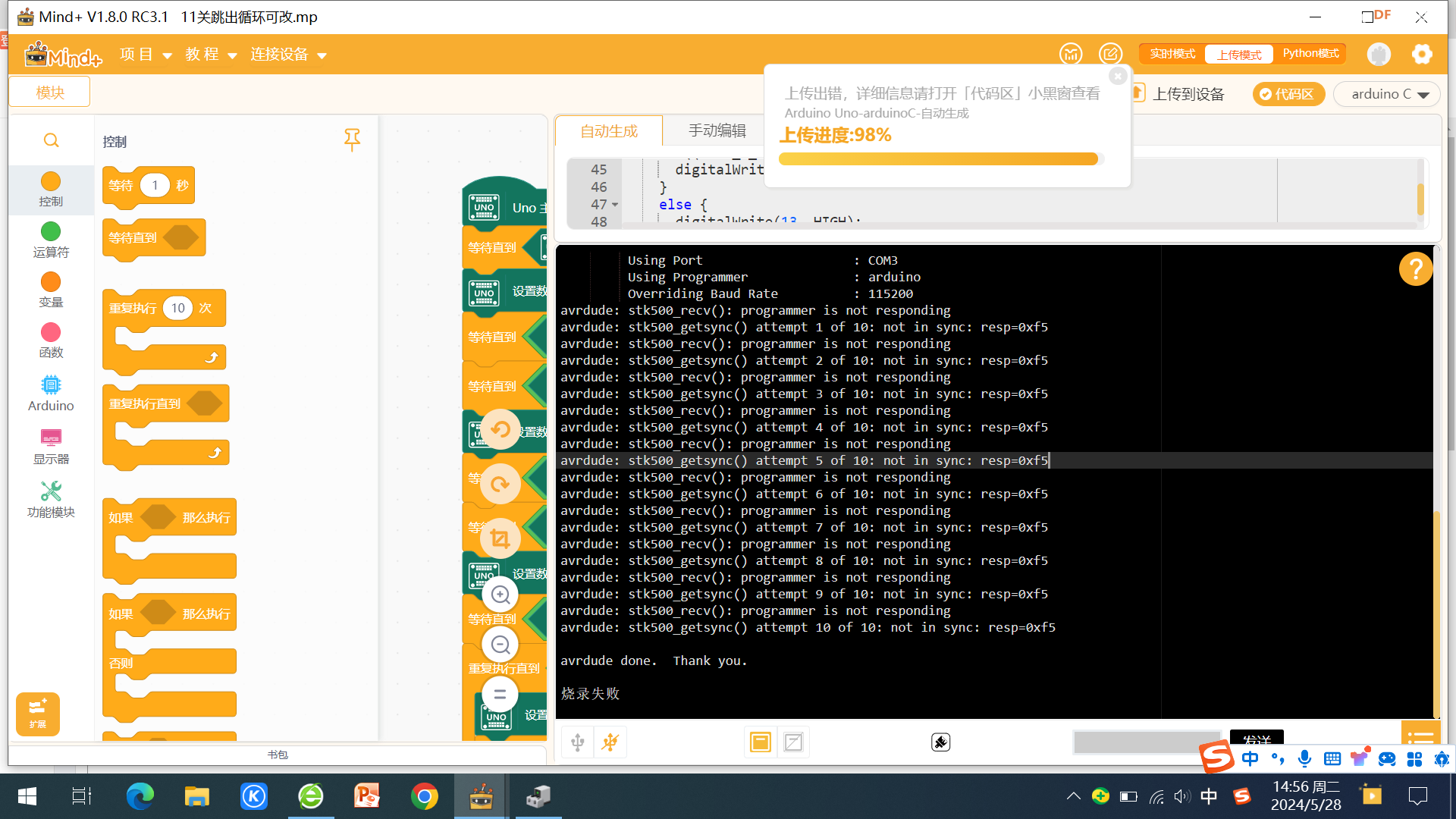Click the serial input text field
Screen dimensions: 1456x819
click(1149, 742)
